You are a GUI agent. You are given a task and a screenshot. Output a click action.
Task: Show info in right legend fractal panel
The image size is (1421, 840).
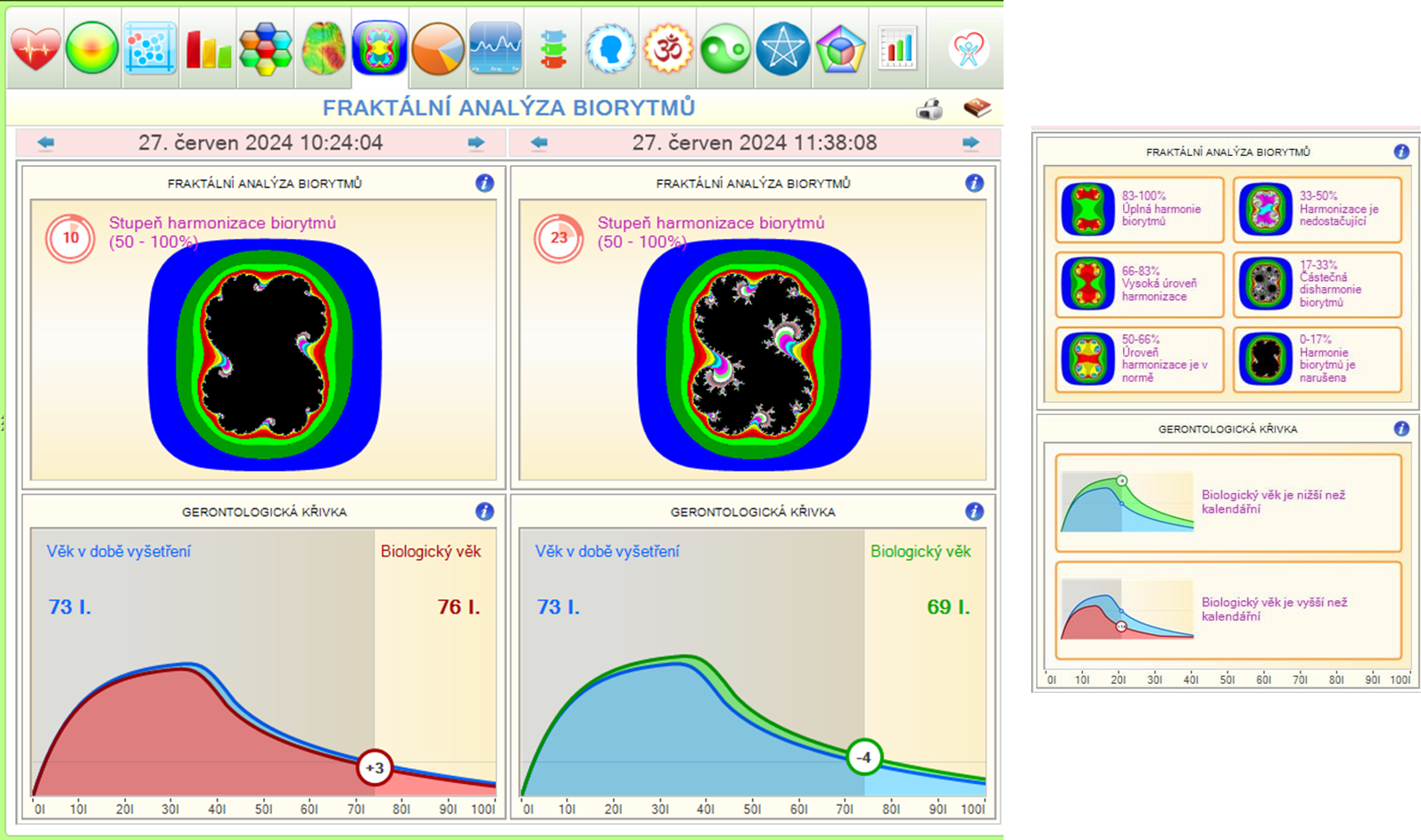[1401, 152]
